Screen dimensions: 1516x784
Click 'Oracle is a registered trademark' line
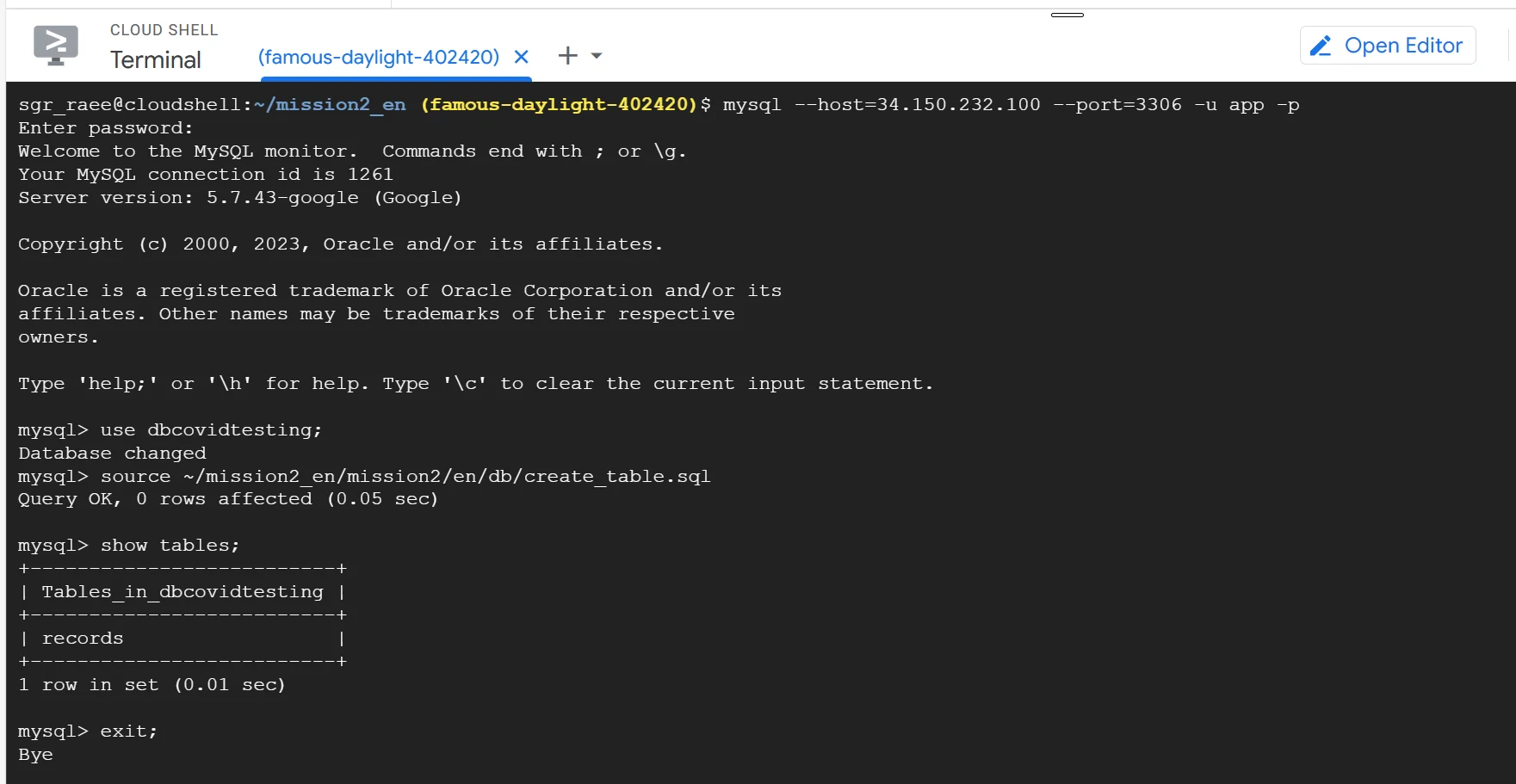point(400,290)
